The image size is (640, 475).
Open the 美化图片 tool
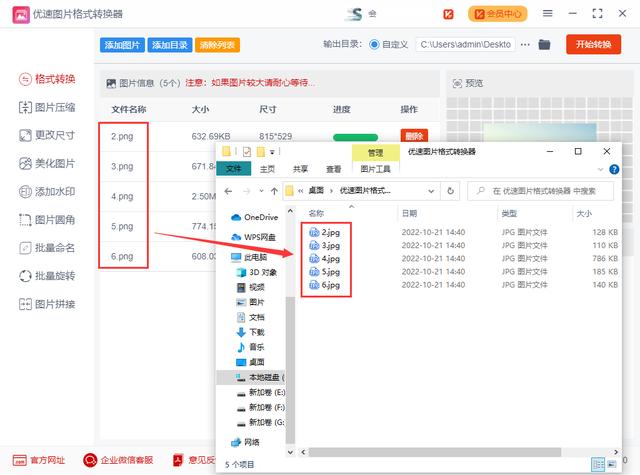pos(47,164)
